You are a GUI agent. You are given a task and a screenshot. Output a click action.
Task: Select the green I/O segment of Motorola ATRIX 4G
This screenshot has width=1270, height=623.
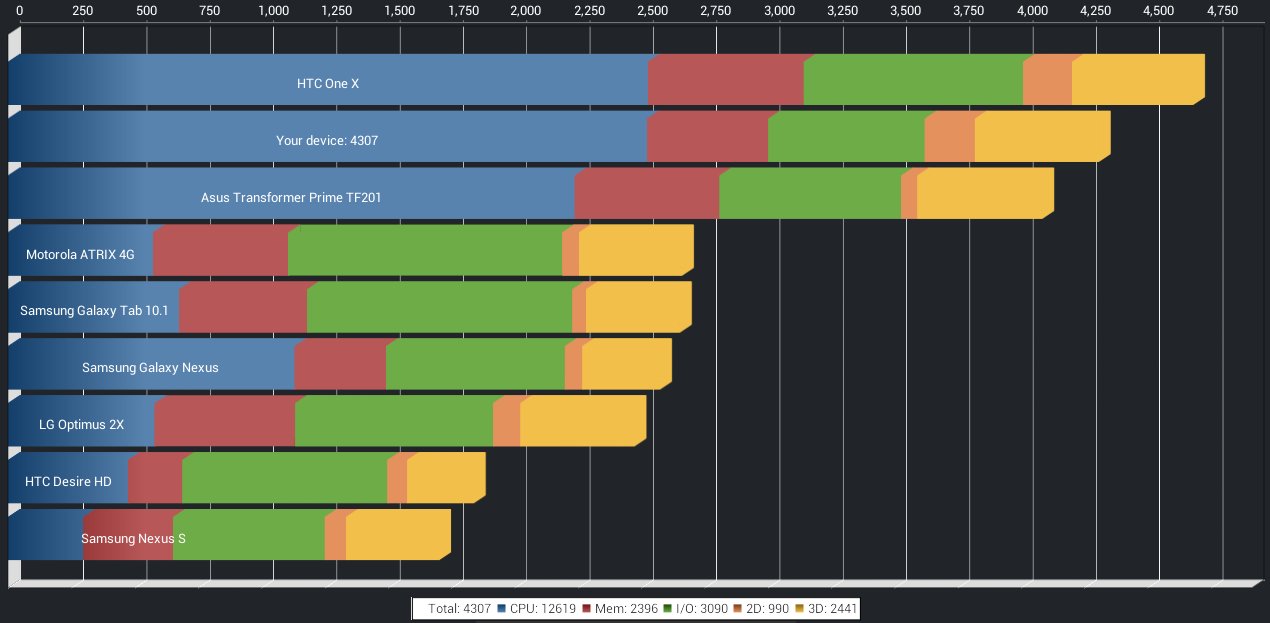coord(425,251)
